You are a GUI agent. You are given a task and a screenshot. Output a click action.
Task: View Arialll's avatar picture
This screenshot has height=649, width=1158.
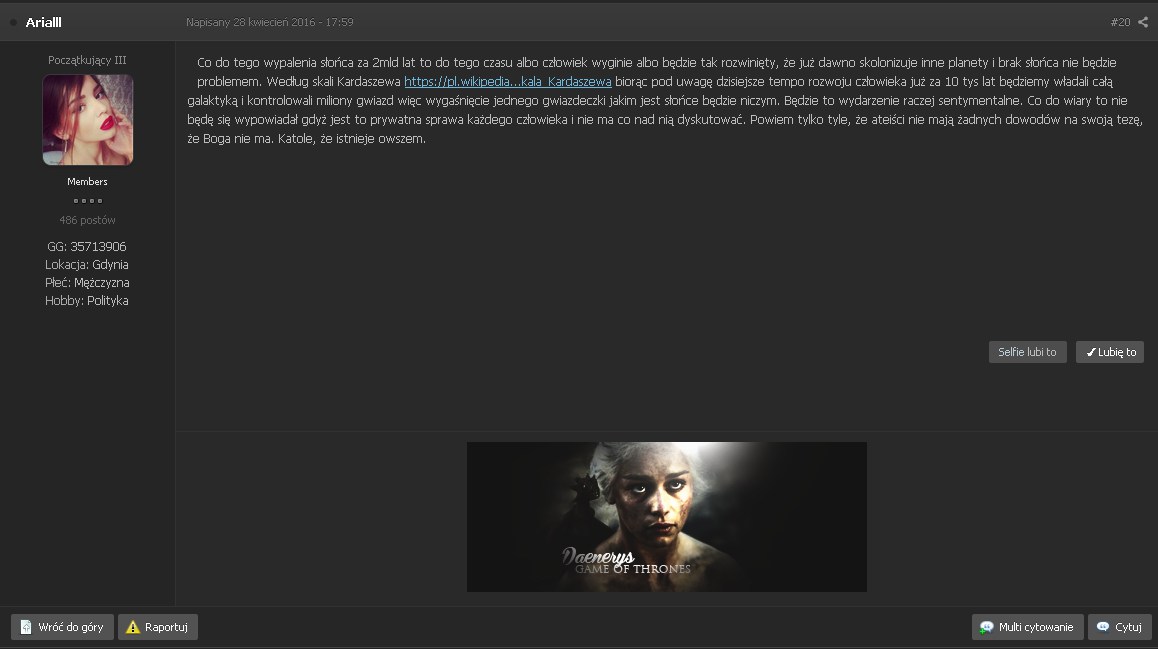pyautogui.click(x=88, y=120)
